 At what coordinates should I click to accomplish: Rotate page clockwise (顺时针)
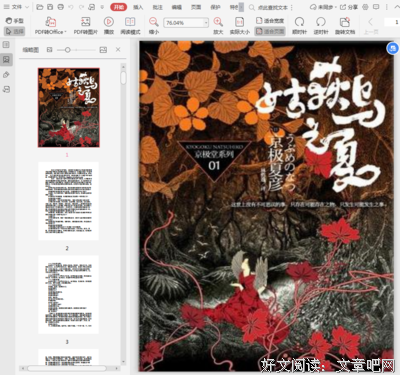pyautogui.click(x=299, y=26)
